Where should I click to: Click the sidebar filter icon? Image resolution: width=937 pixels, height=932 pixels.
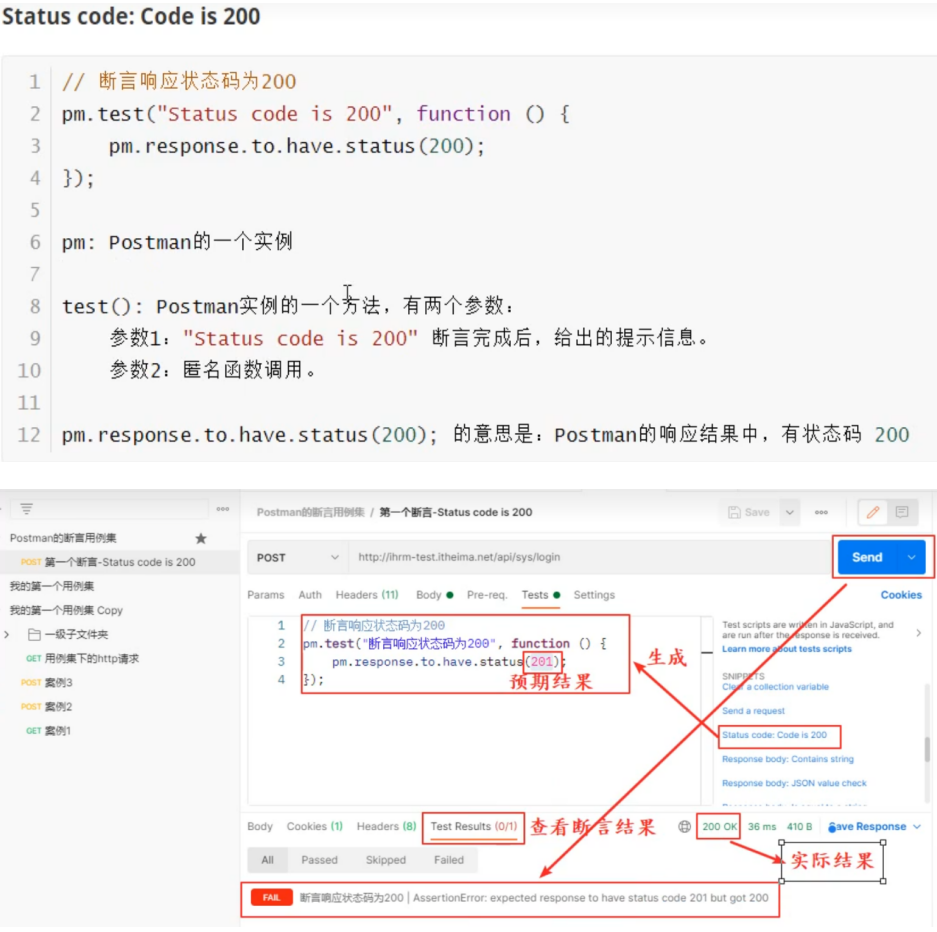tap(26, 509)
